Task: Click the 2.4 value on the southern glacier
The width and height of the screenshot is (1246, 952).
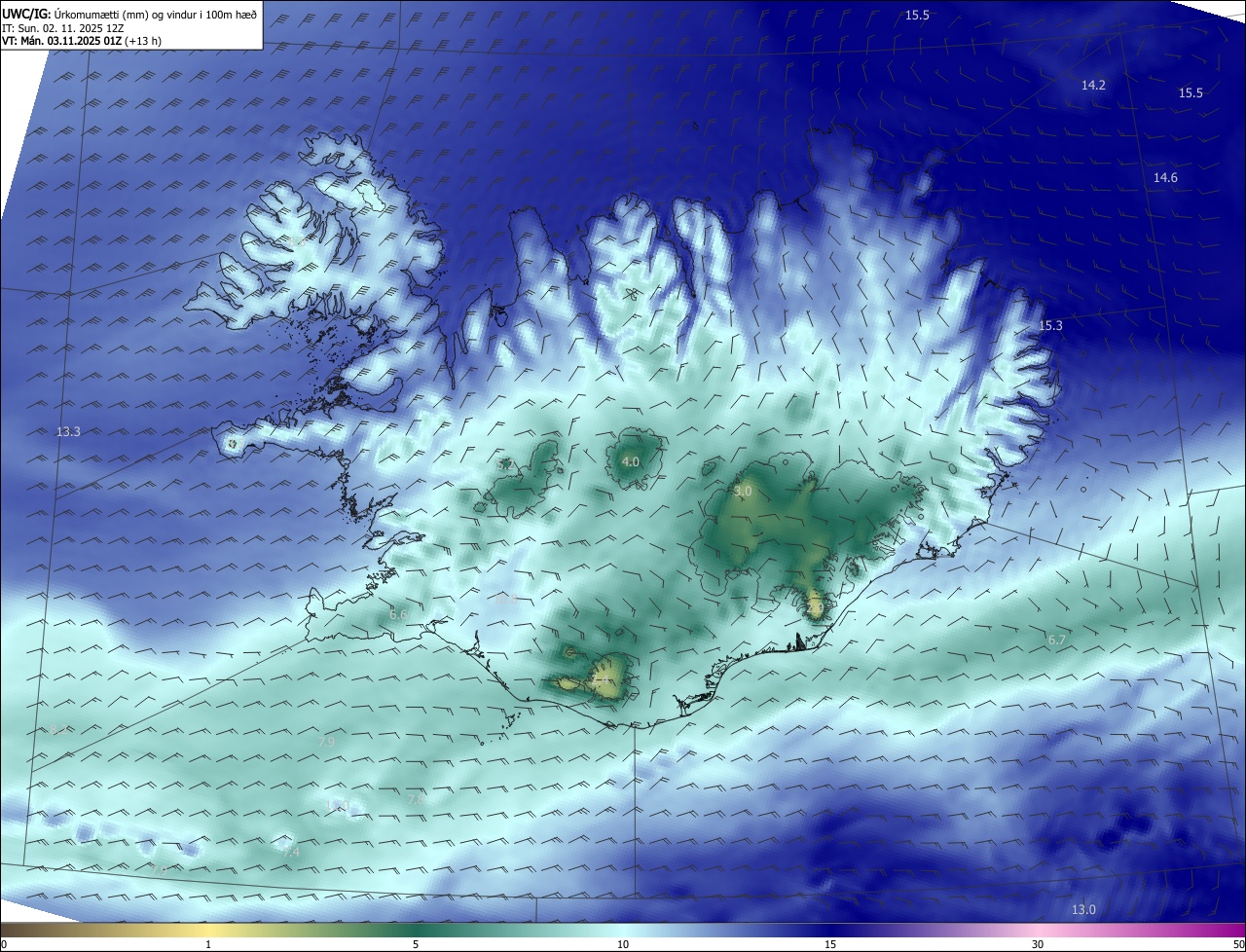Action: [x=602, y=678]
